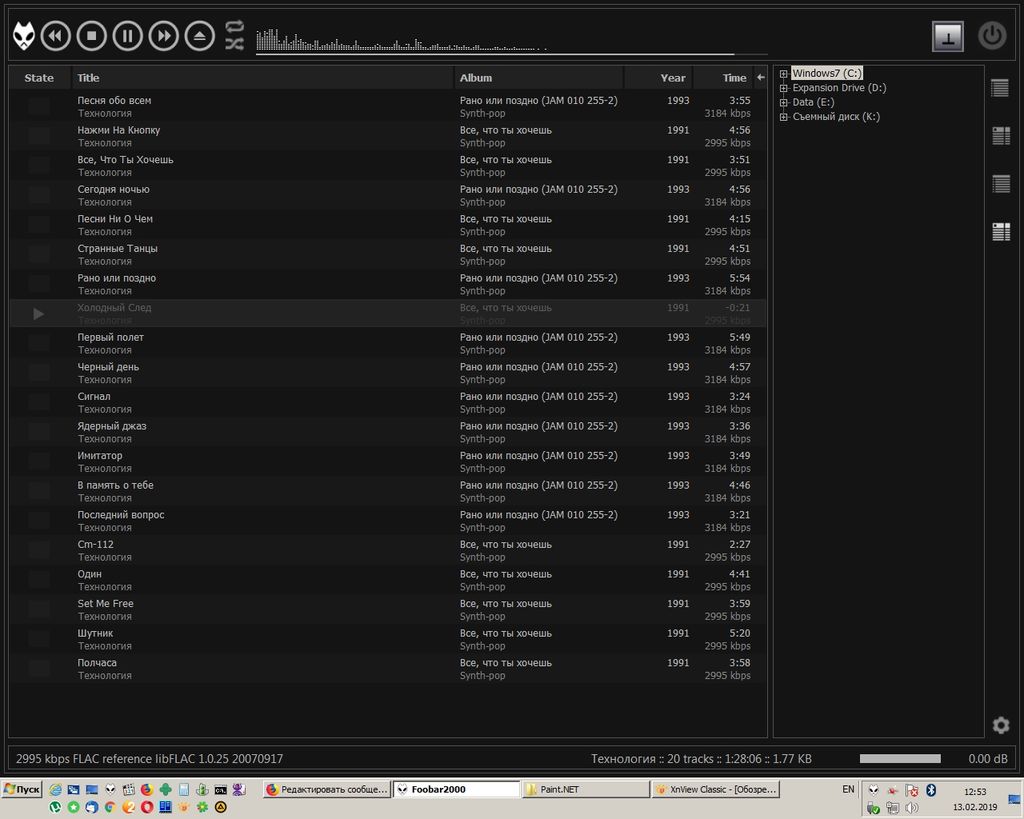The height and width of the screenshot is (819, 1024).
Task: Open the system volume speaker tray icon
Action: coord(912,807)
